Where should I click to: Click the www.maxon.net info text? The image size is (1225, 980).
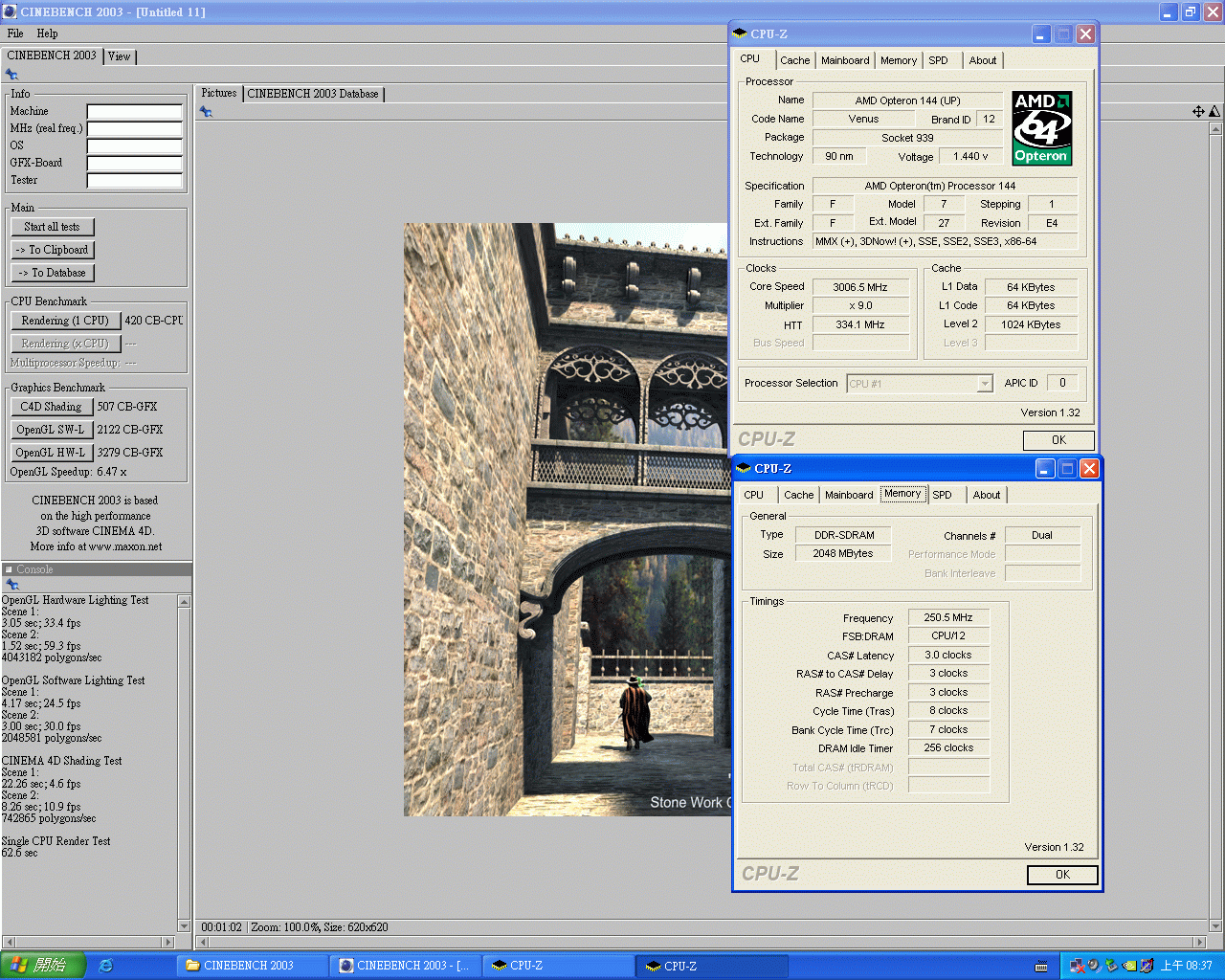point(125,546)
